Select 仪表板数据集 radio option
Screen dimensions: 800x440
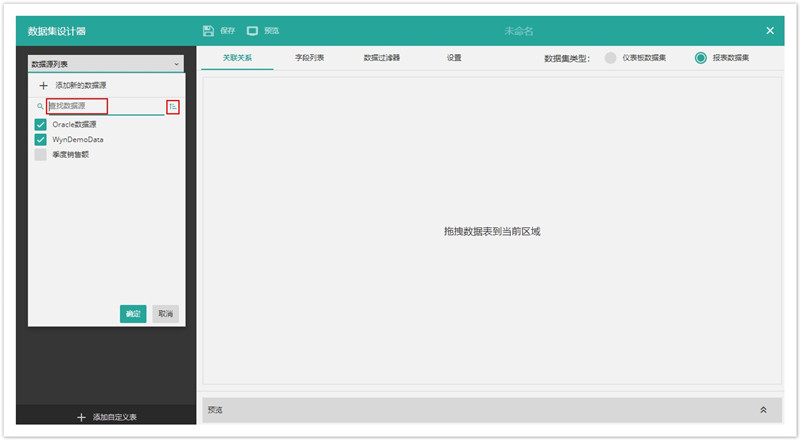[x=610, y=58]
